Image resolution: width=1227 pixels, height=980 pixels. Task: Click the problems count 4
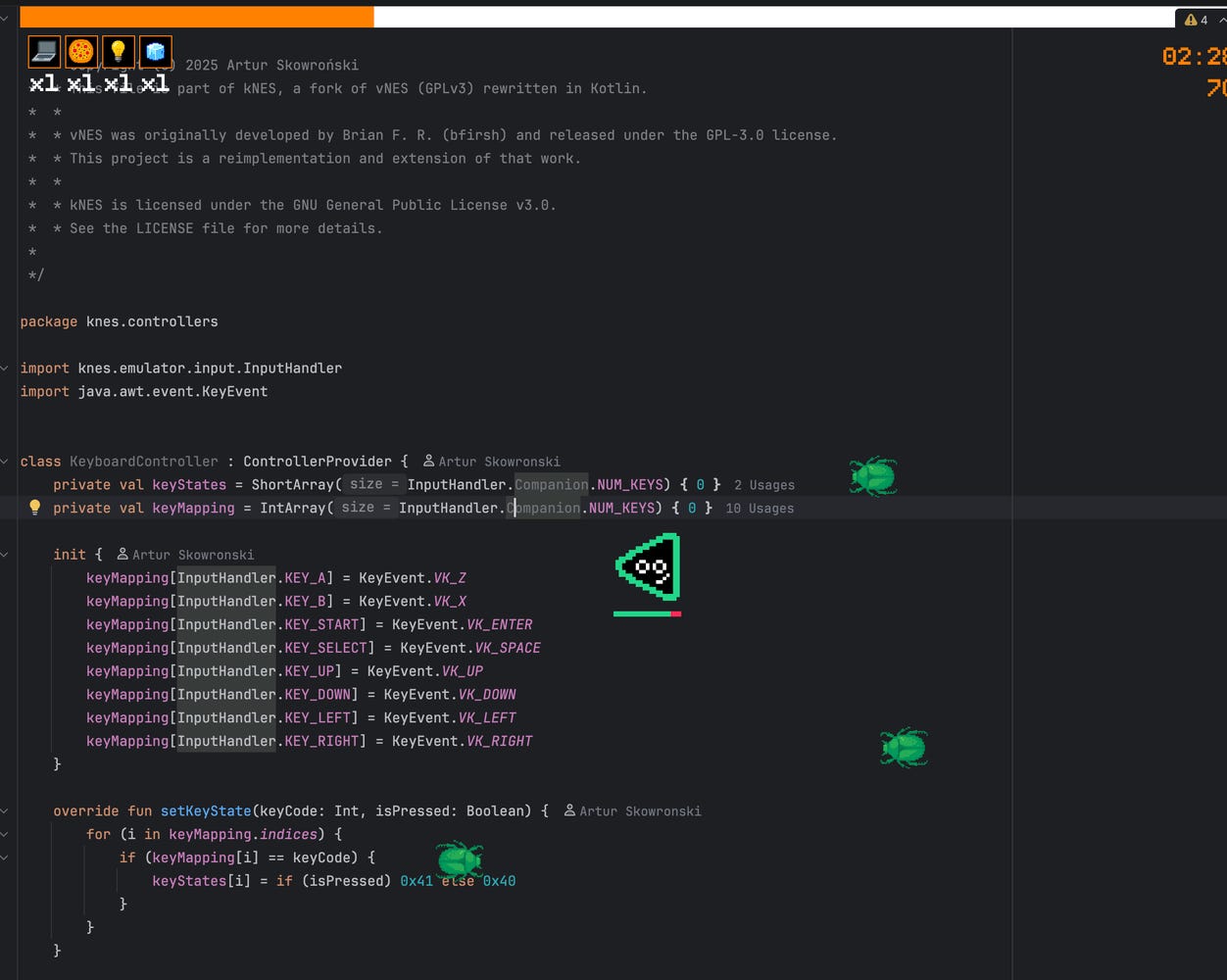1204,20
